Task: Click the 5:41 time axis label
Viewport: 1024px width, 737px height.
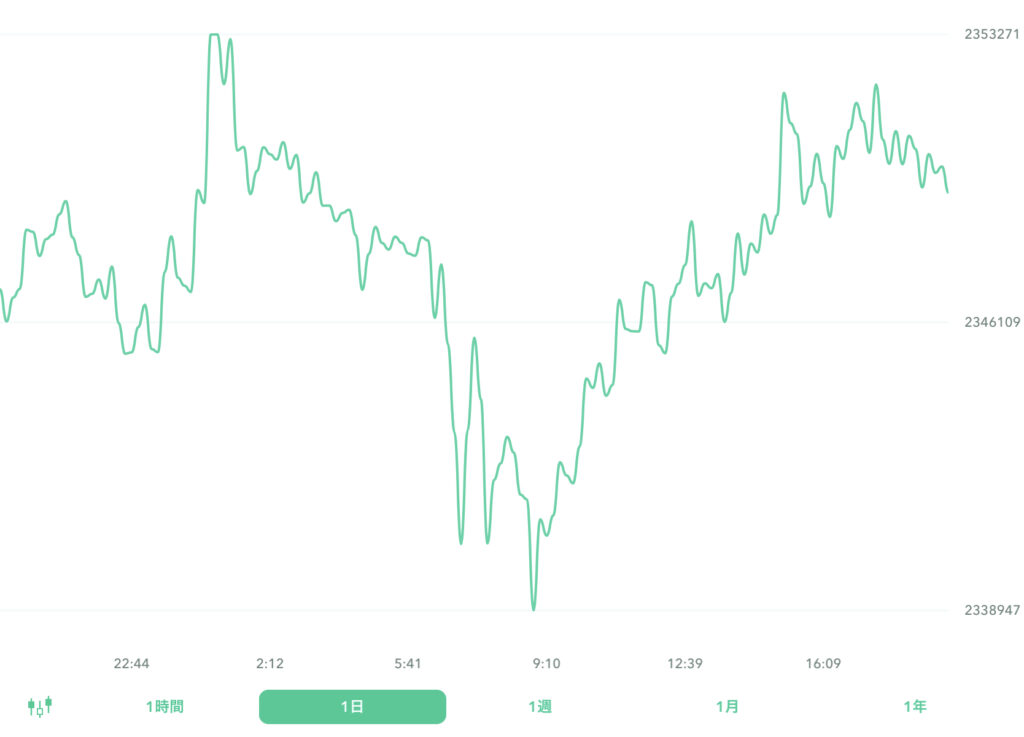Action: [x=408, y=663]
